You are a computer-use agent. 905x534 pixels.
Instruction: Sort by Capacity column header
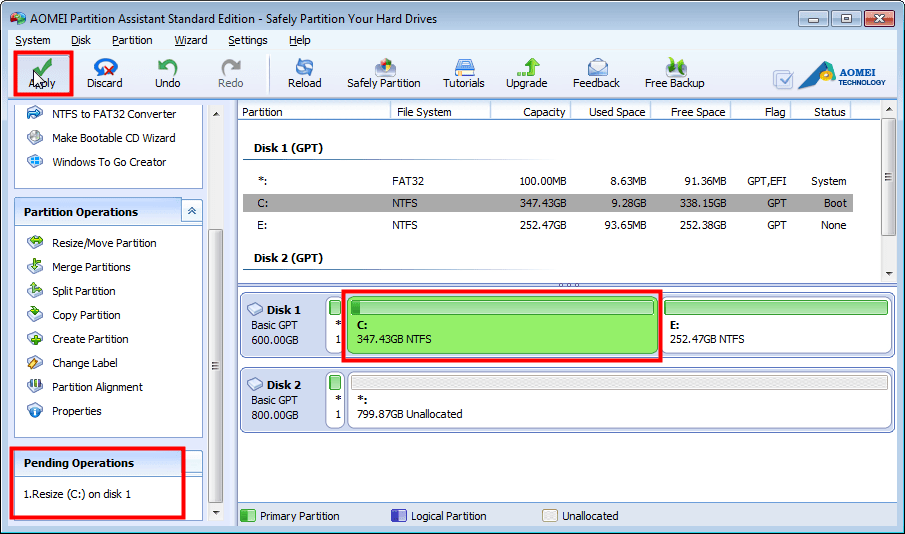[531, 112]
